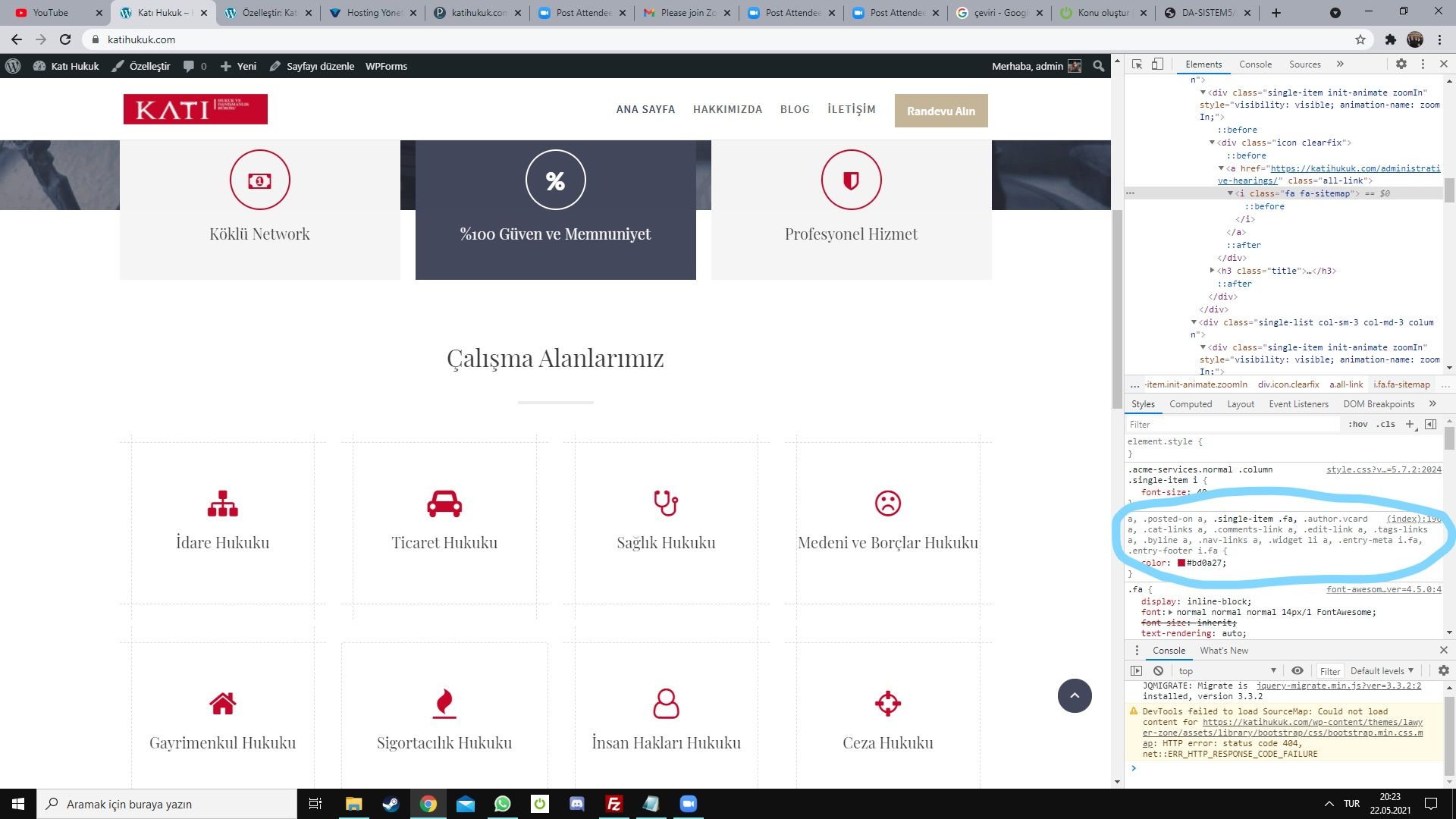The width and height of the screenshot is (1456, 819).
Task: Expand the h3 title element node
Action: coord(1212,271)
